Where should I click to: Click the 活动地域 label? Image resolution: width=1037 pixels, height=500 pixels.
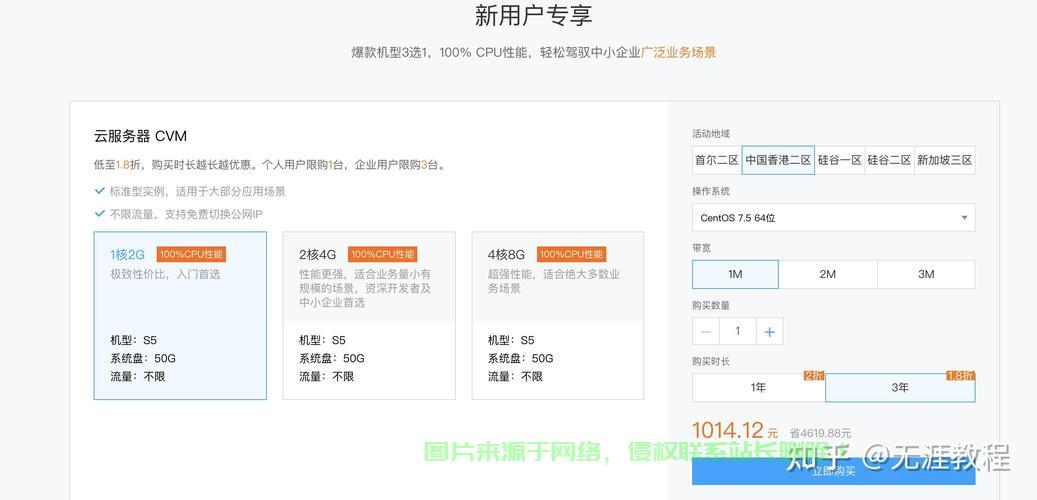[x=711, y=134]
